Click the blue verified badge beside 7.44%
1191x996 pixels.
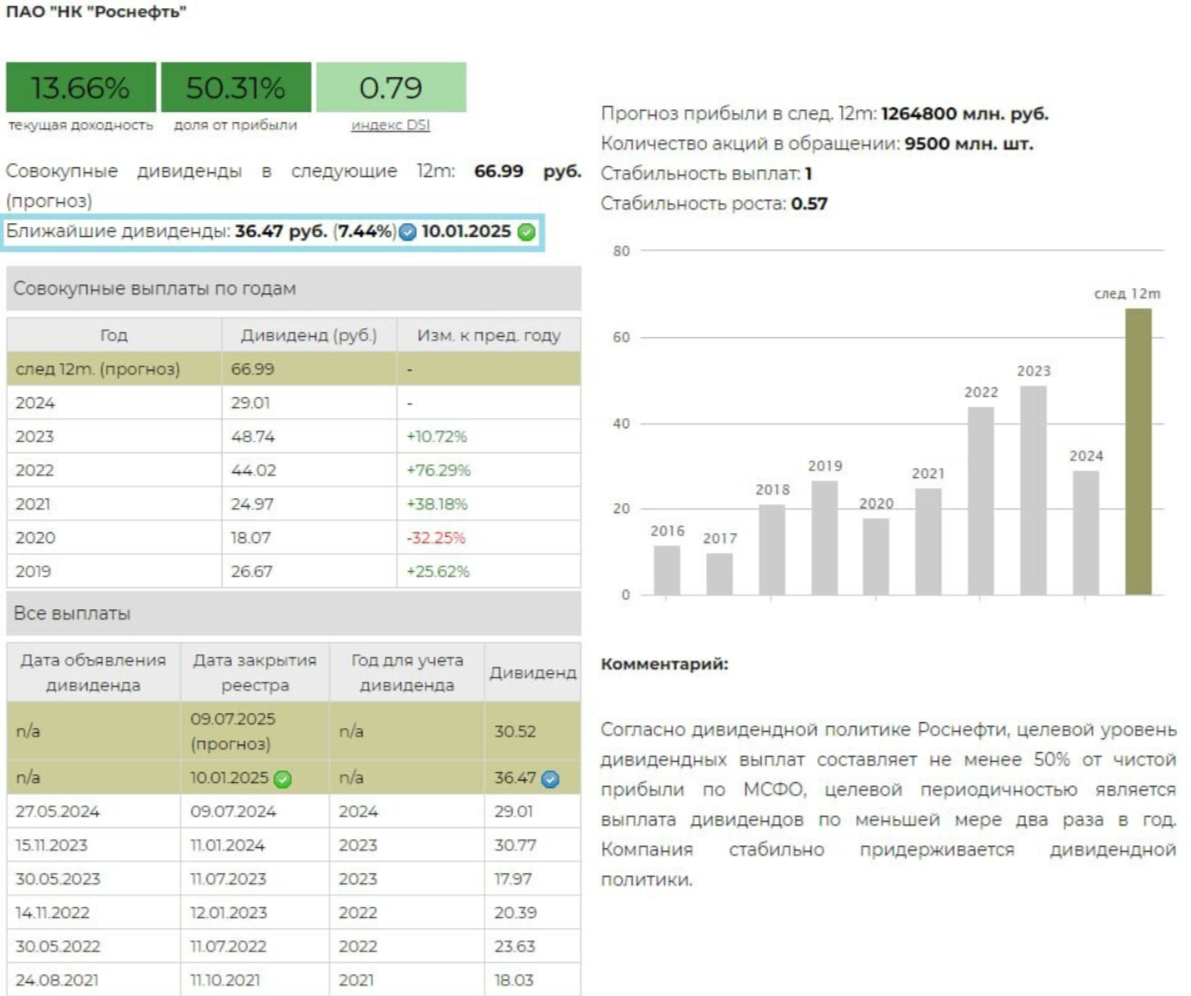pos(407,232)
